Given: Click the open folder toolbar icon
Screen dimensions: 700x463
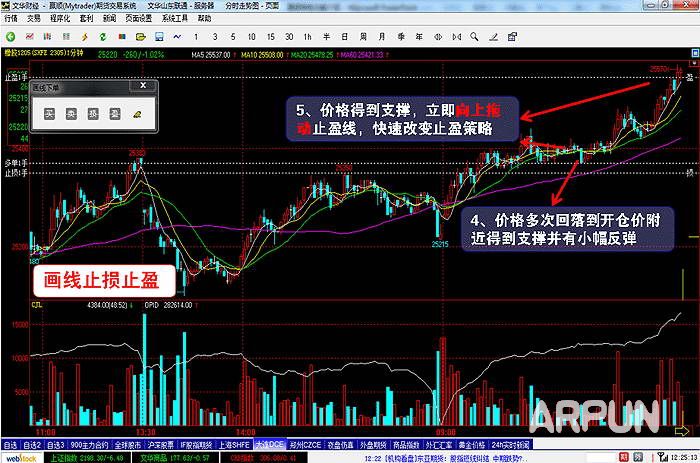Looking at the screenshot, I should click(141, 37).
